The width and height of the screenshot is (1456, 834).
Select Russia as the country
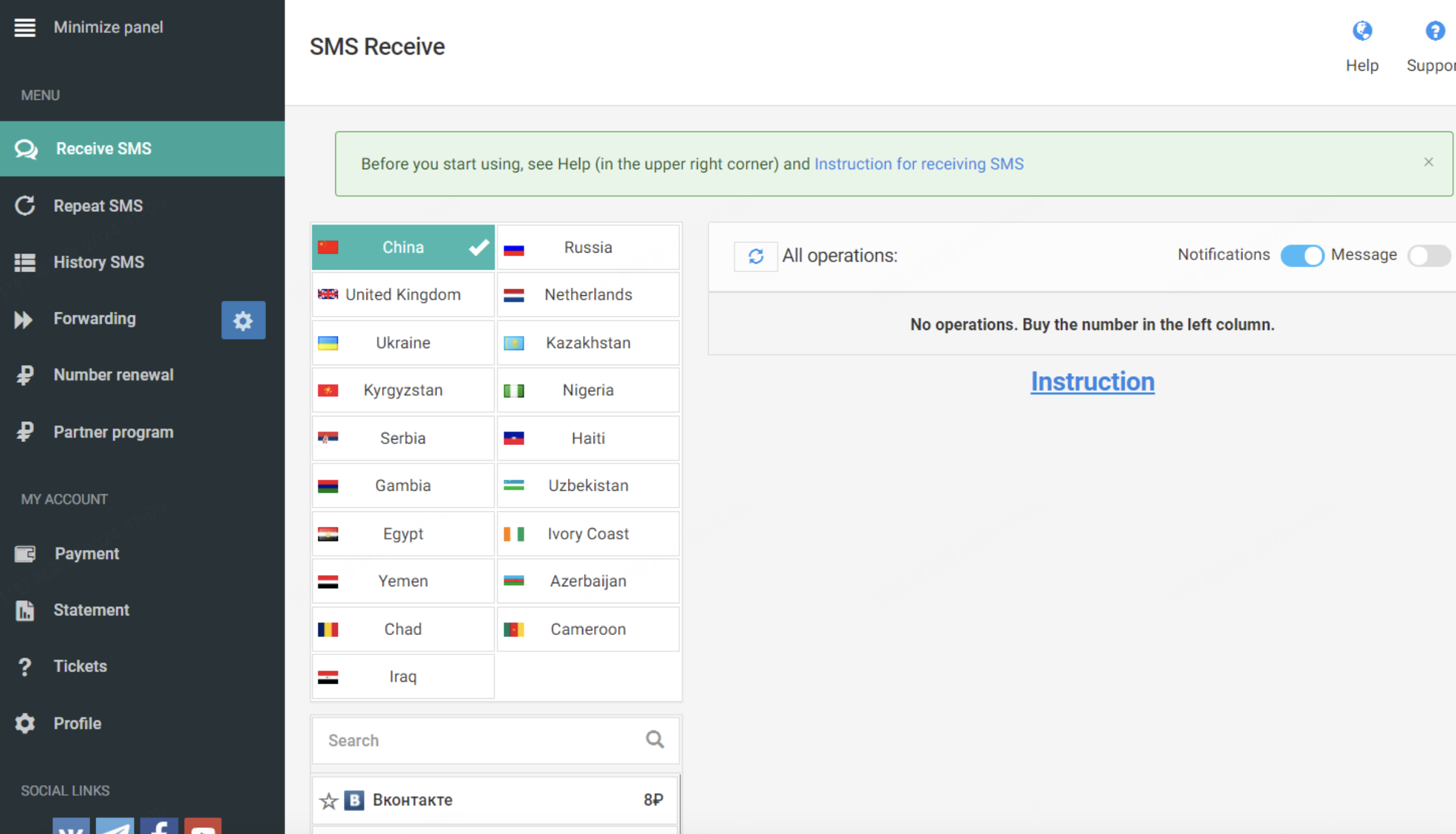click(587, 248)
